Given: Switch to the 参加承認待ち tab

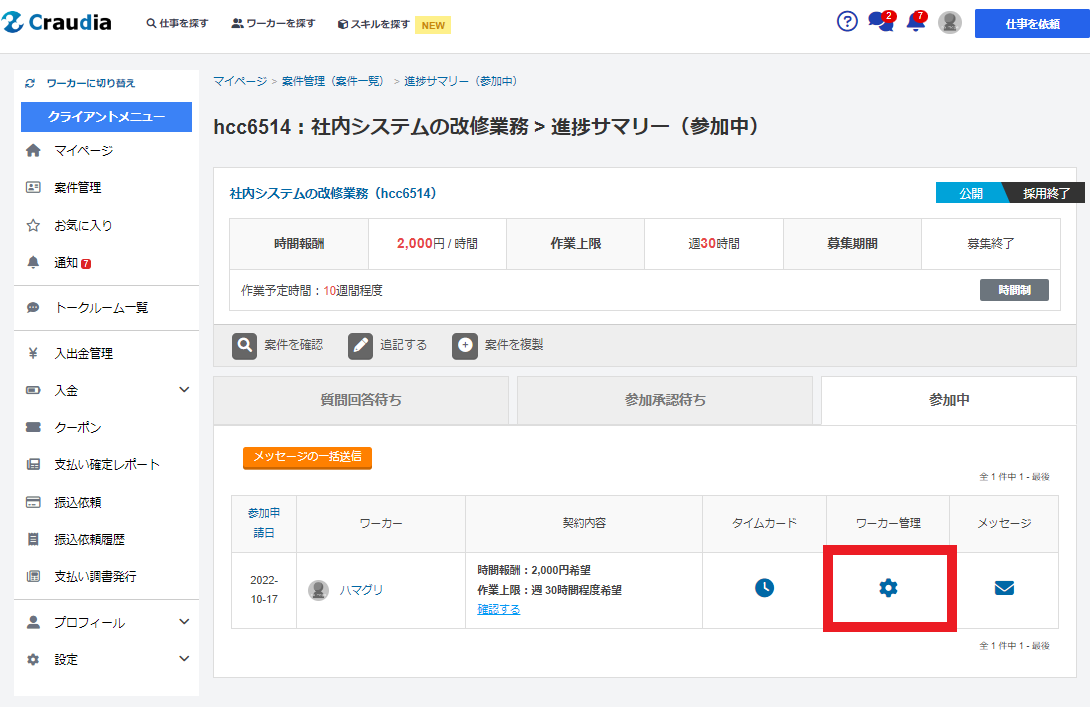Looking at the screenshot, I should tap(665, 400).
